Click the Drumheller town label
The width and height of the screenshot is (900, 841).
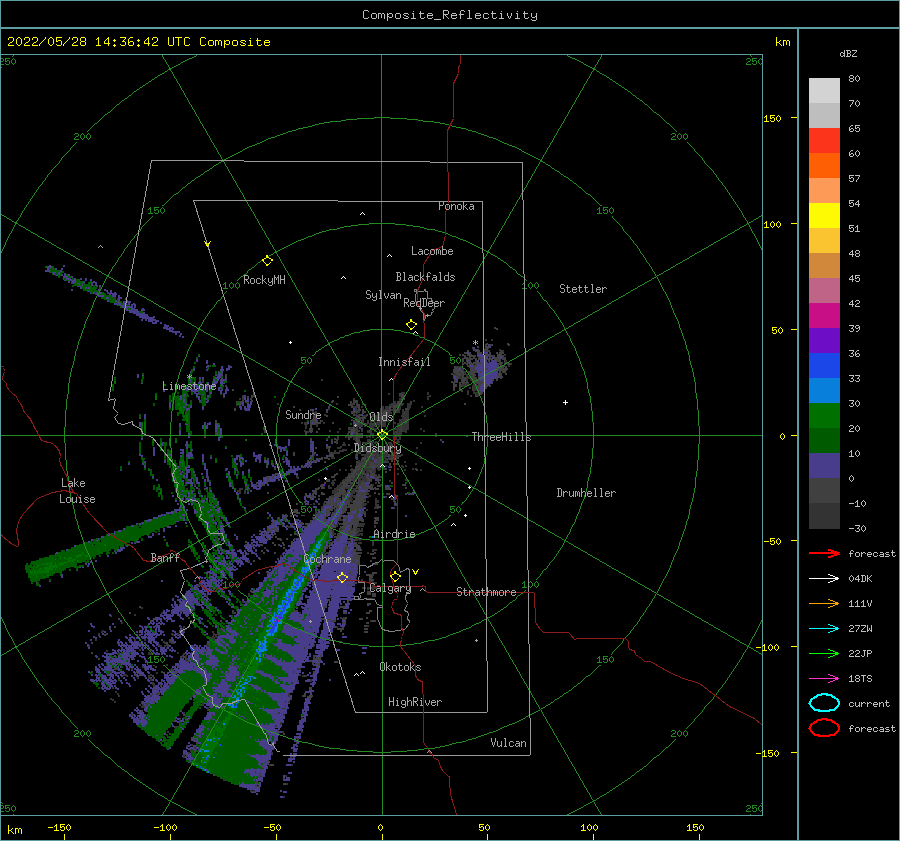[586, 493]
